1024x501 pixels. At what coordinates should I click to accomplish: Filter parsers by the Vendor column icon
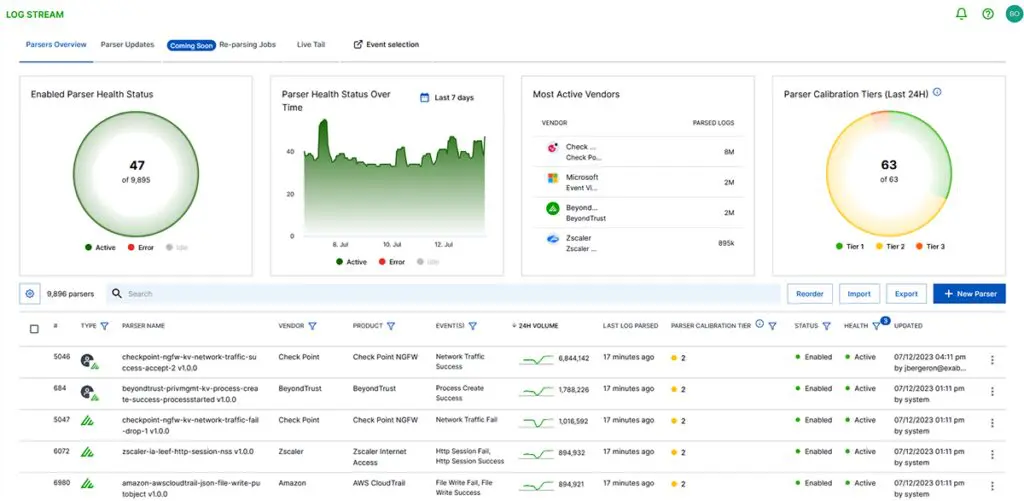313,326
